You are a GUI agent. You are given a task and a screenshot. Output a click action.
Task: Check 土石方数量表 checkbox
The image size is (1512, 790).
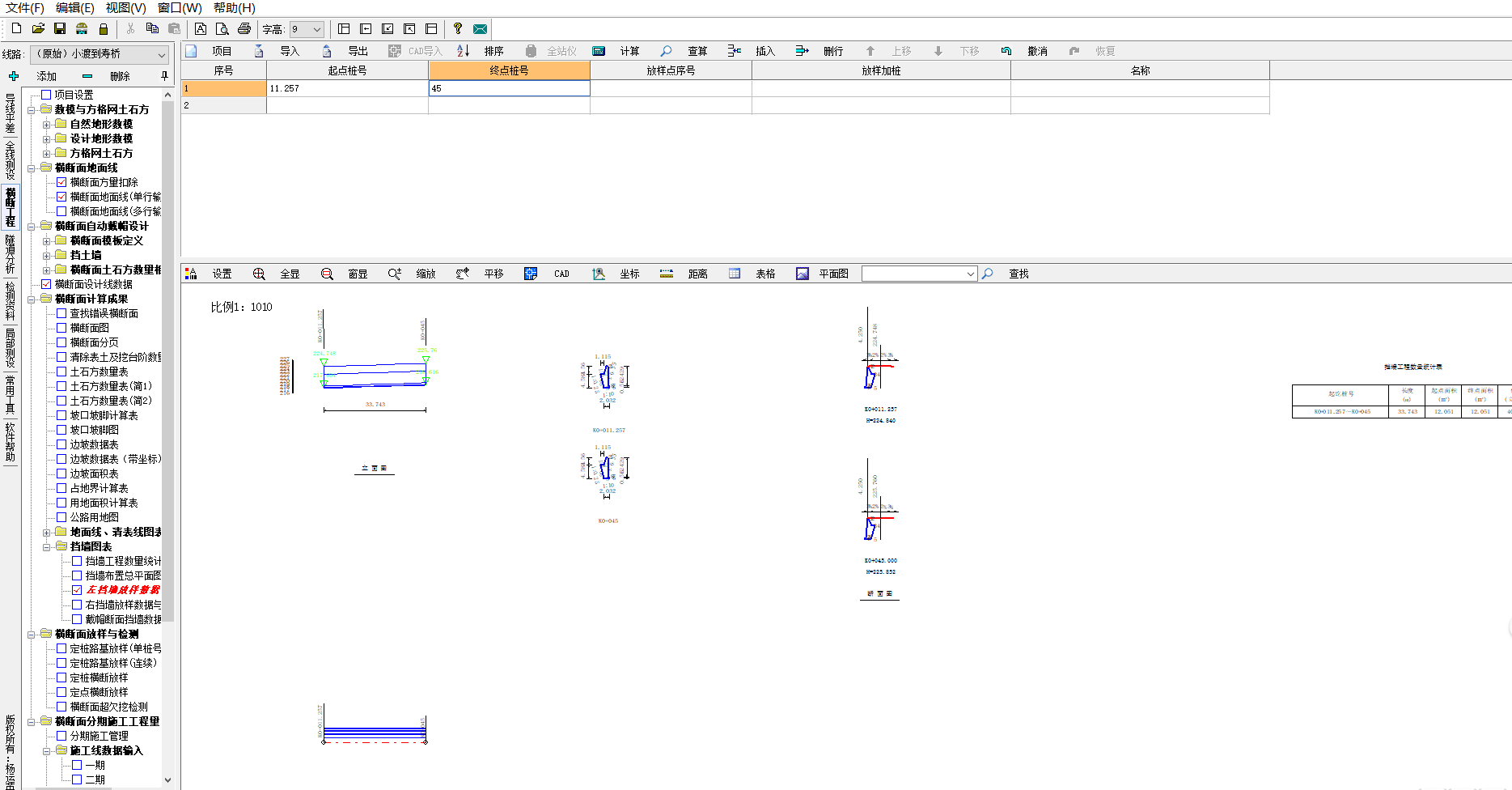coord(61,372)
